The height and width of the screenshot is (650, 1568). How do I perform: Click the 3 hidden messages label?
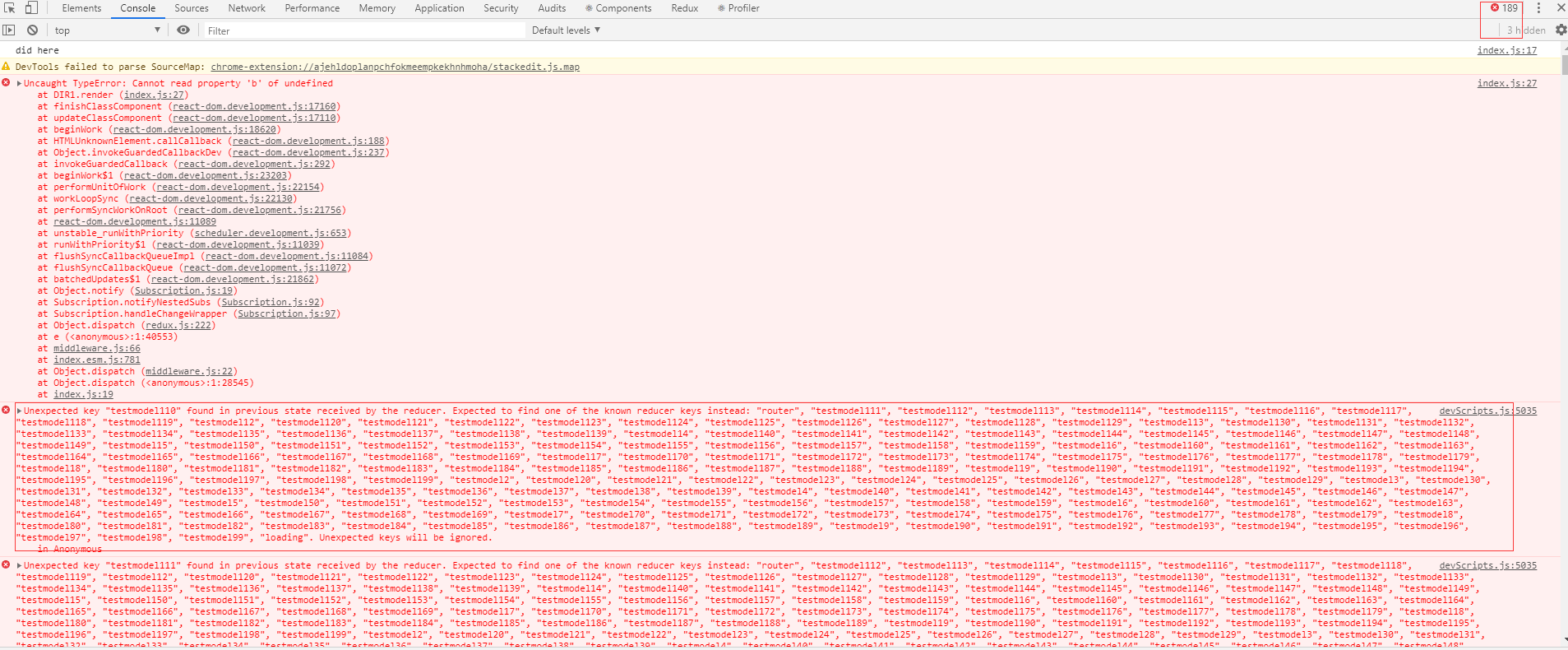coord(1526,30)
